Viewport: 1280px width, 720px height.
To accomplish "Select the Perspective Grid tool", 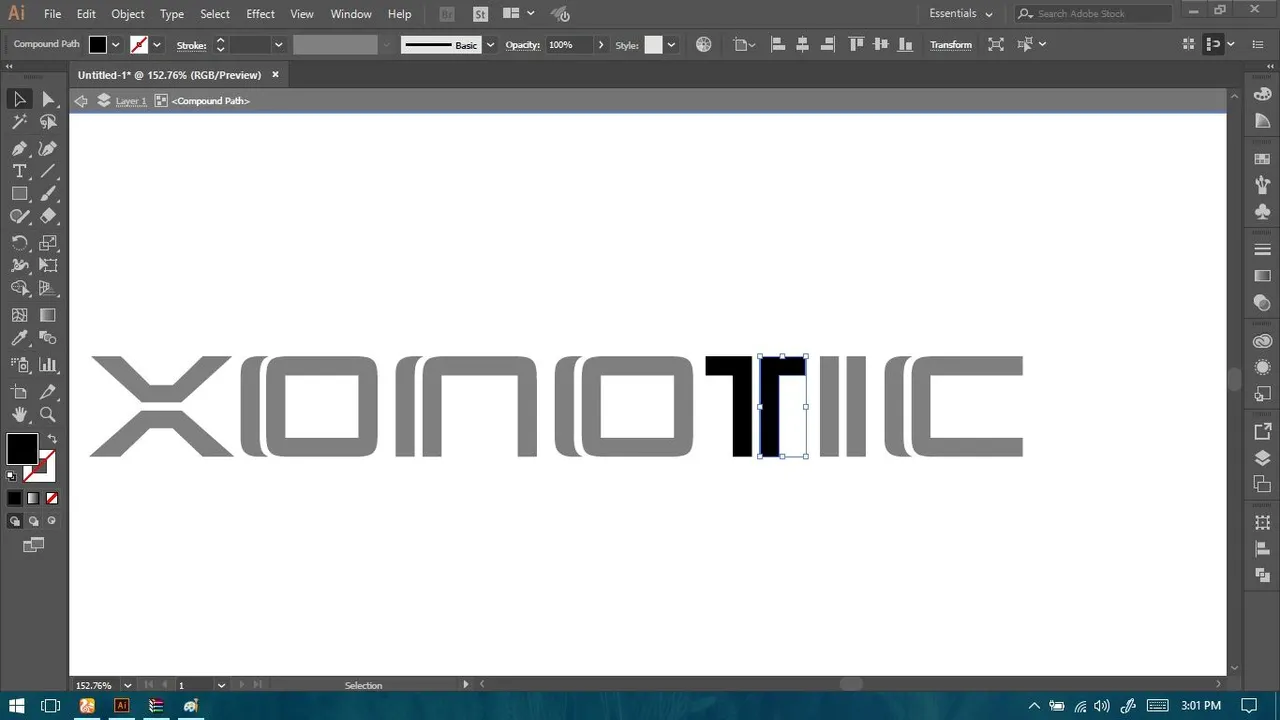I will click(x=48, y=288).
